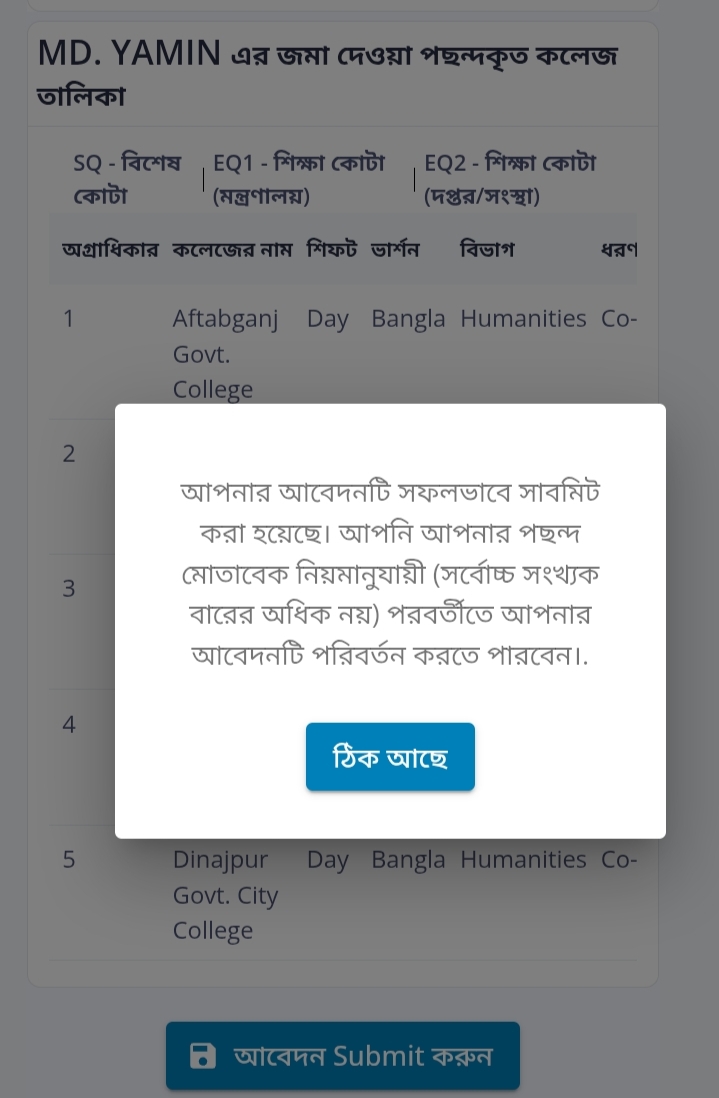The height and width of the screenshot is (1098, 719).
Task: Click the SQ - বিশেষ কোটা legend label
Action: [x=127, y=179]
